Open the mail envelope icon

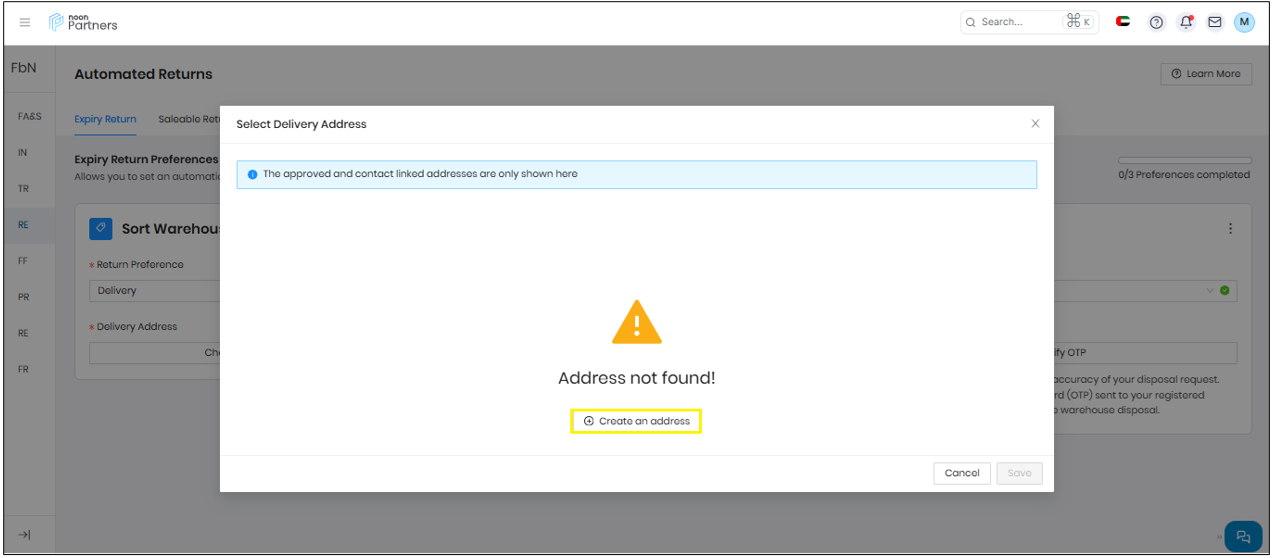(1215, 22)
